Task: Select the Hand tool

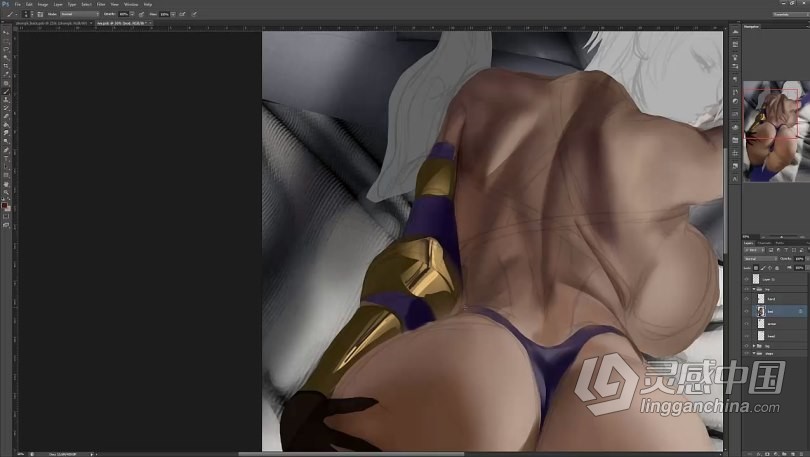Action: click(x=6, y=184)
